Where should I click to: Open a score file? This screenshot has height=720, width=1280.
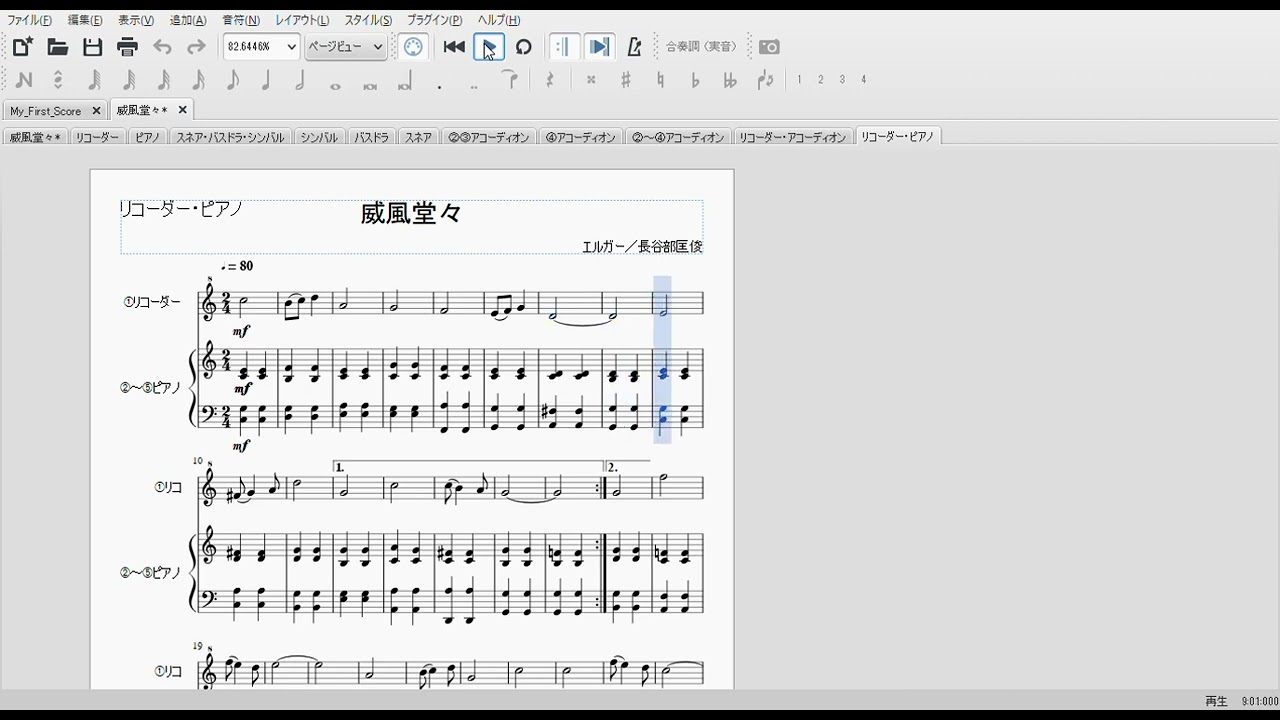point(58,47)
